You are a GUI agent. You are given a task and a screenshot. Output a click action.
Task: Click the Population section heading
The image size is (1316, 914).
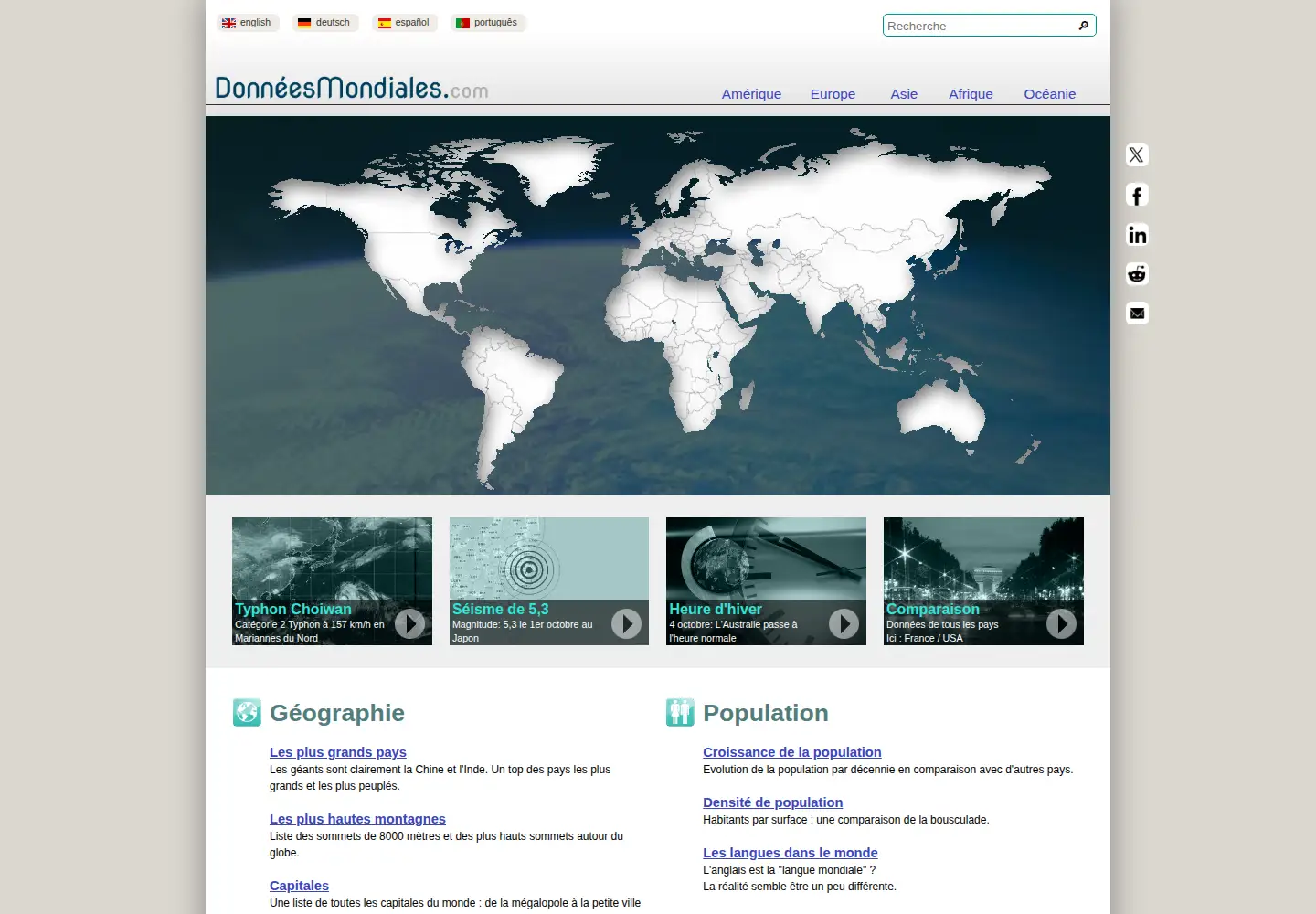[766, 713]
